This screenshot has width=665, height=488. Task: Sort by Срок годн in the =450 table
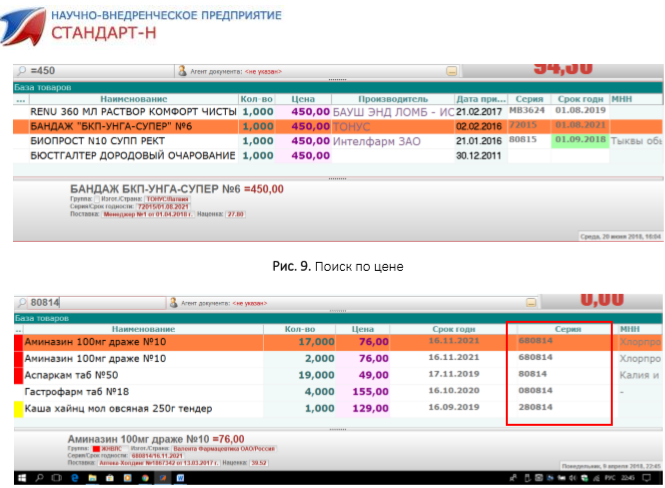coord(580,99)
